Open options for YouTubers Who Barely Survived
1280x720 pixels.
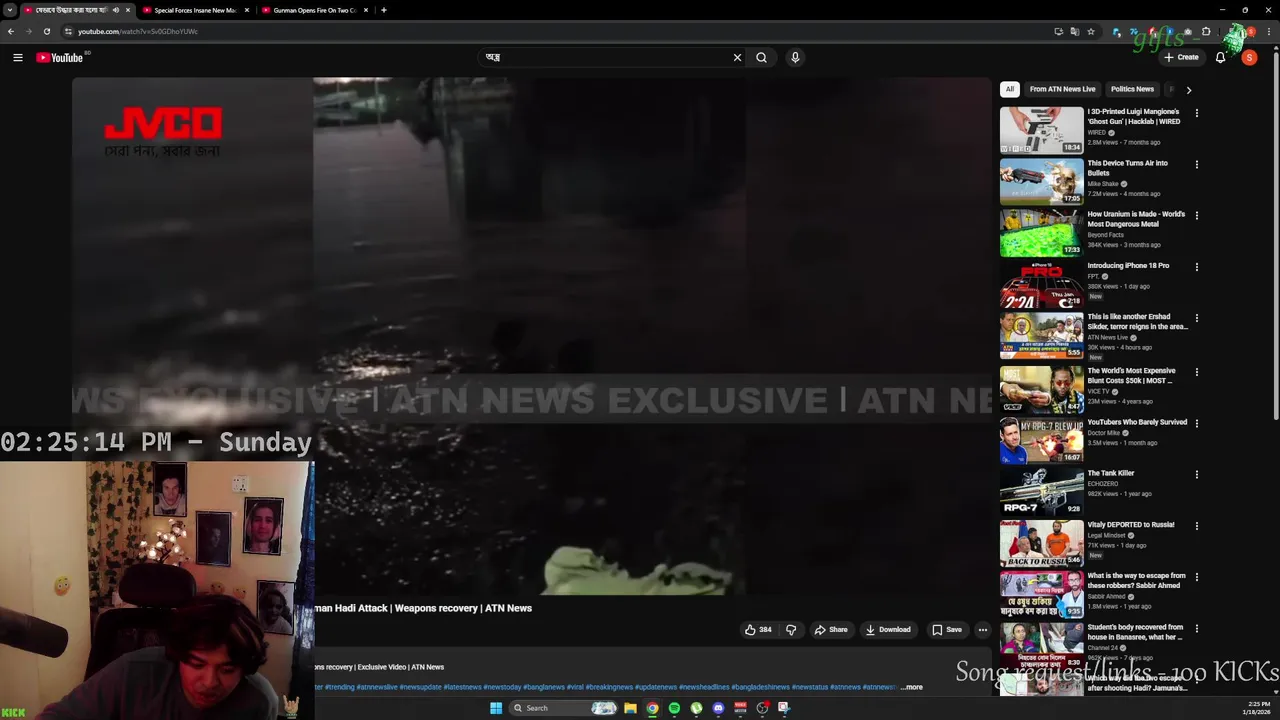click(x=1196, y=423)
